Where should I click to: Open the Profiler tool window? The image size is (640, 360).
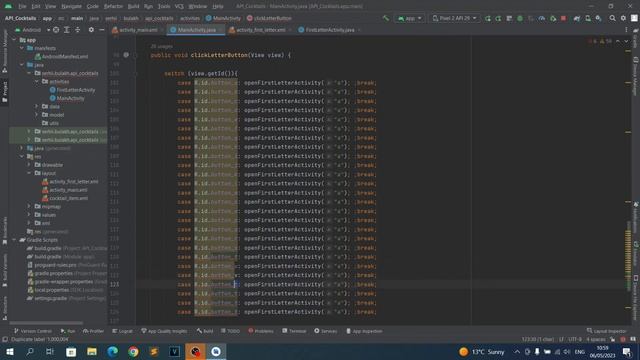click(93, 331)
